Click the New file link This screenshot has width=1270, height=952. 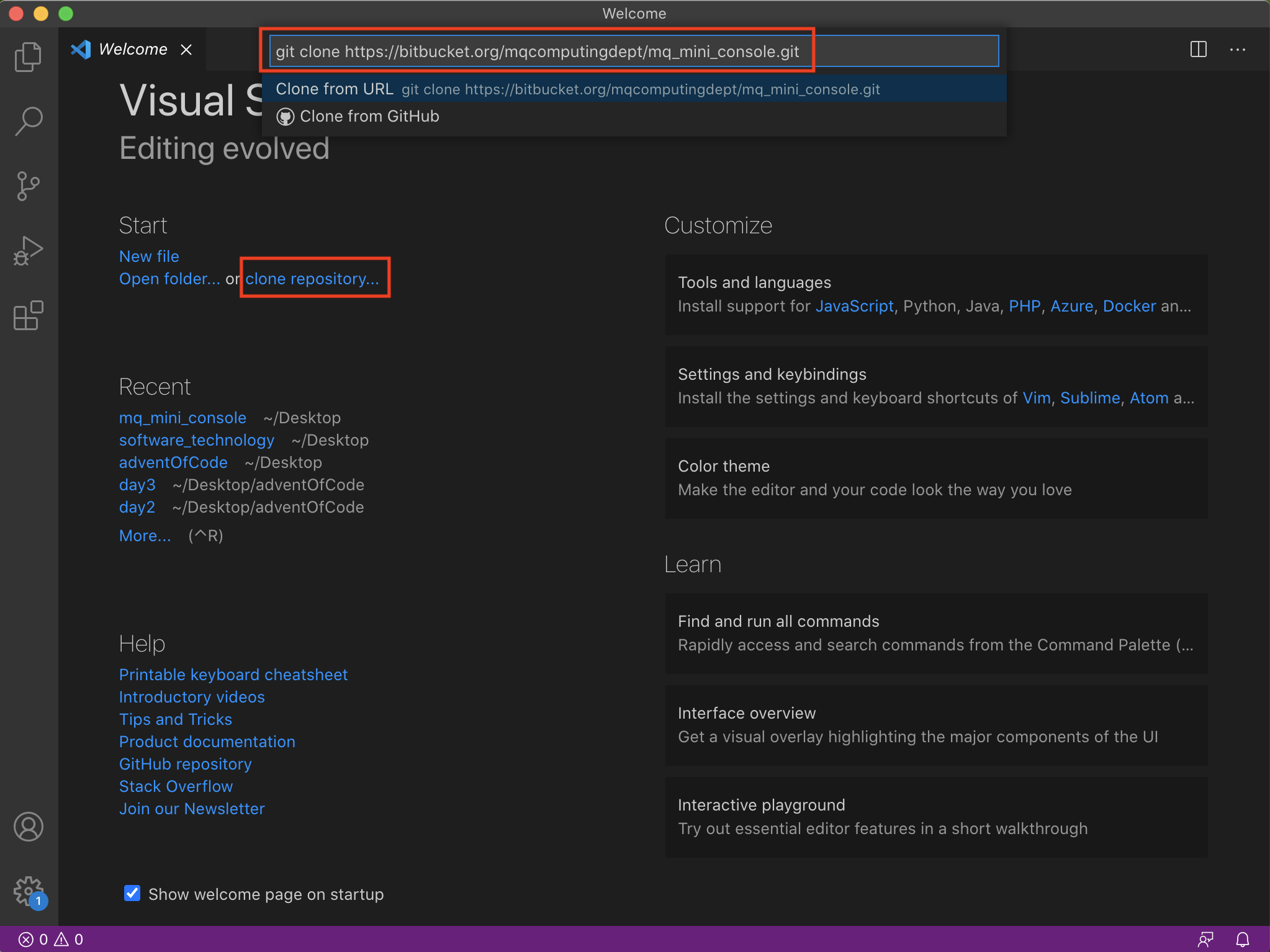(149, 256)
